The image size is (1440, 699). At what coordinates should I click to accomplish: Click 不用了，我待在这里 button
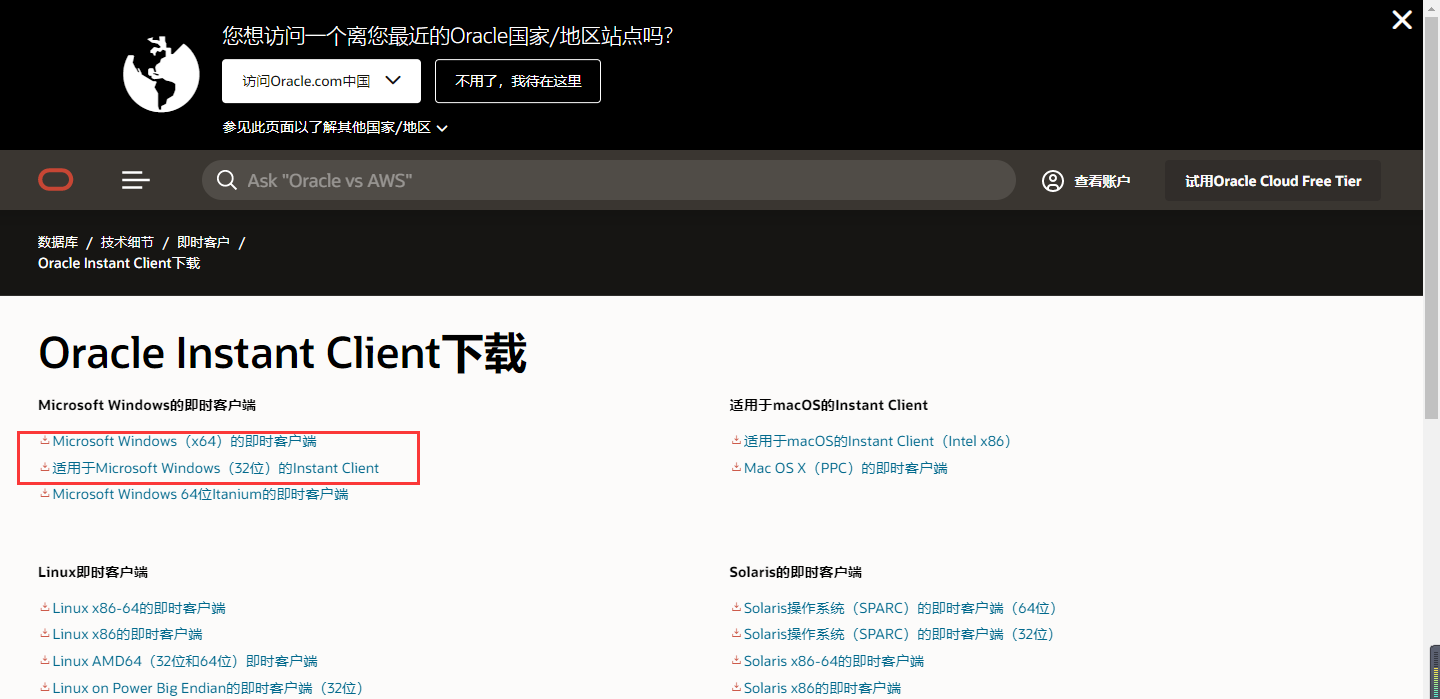point(517,81)
